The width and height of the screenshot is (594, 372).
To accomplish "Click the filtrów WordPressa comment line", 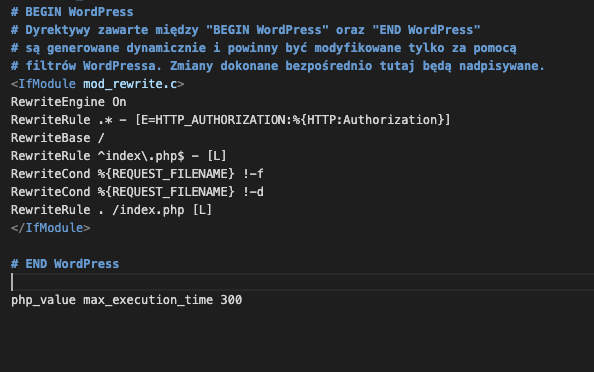I will click(x=278, y=66).
